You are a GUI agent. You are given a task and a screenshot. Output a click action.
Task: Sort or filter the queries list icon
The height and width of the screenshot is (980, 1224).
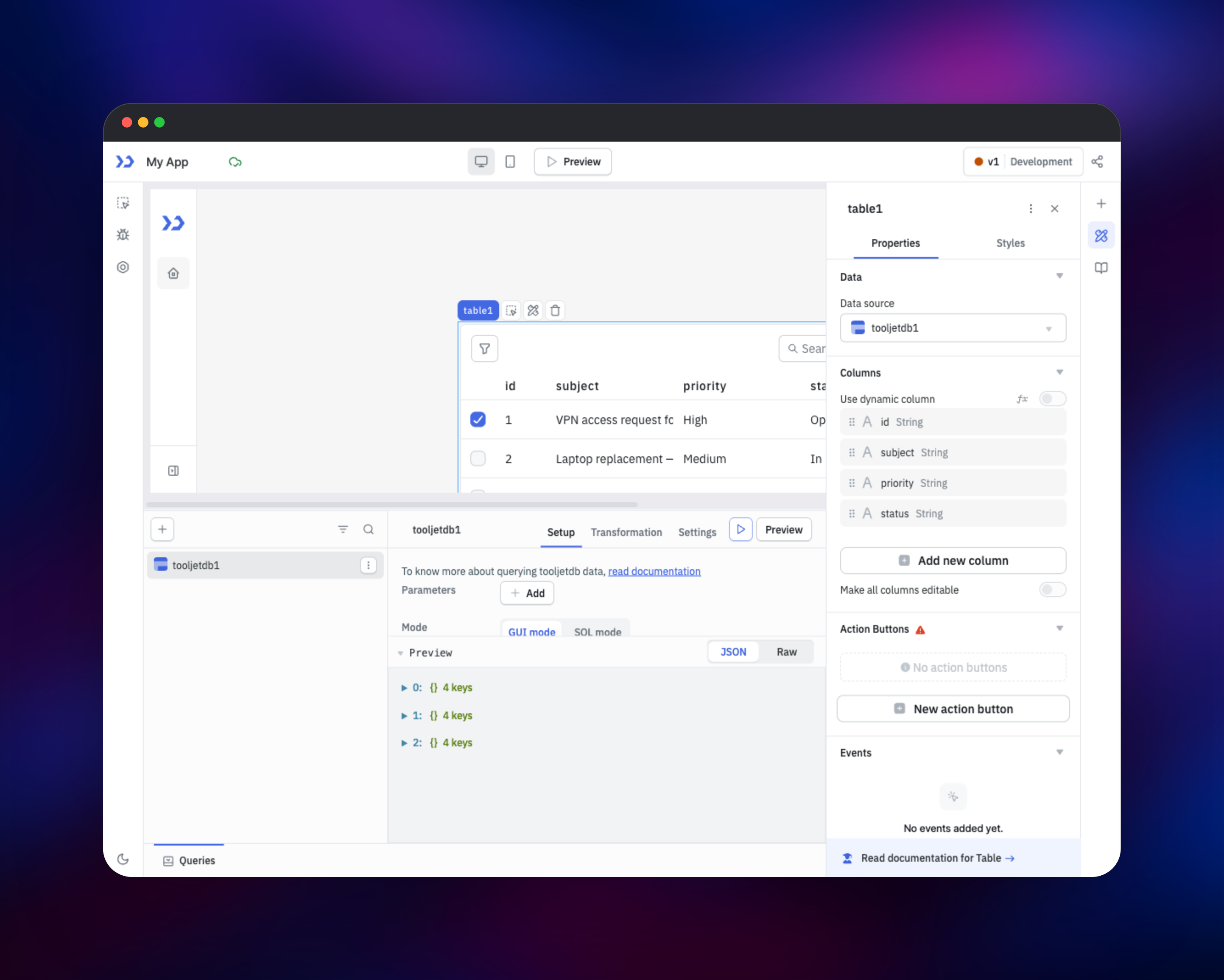click(x=343, y=529)
